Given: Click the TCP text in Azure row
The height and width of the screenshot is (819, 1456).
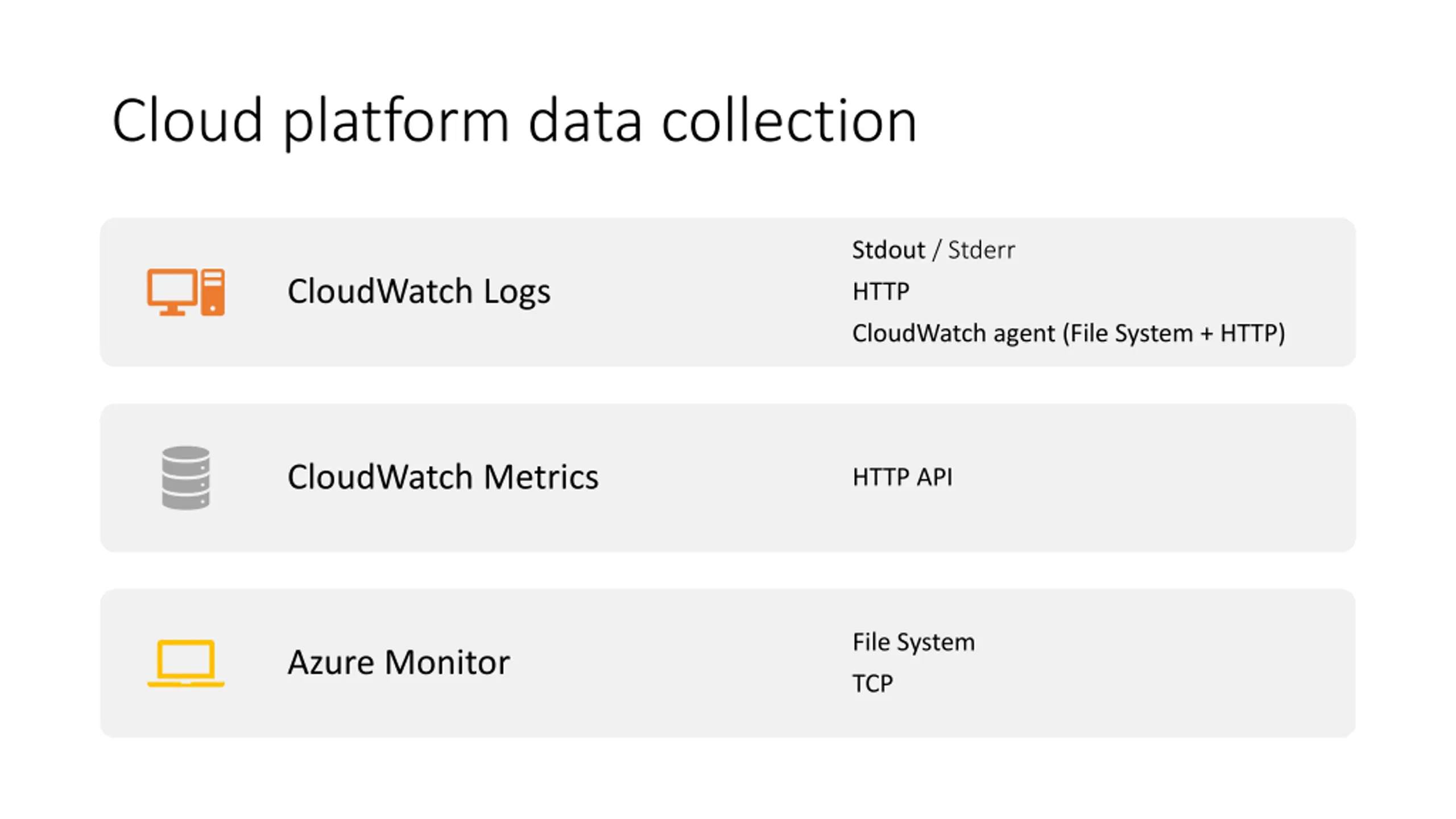Looking at the screenshot, I should [x=872, y=684].
